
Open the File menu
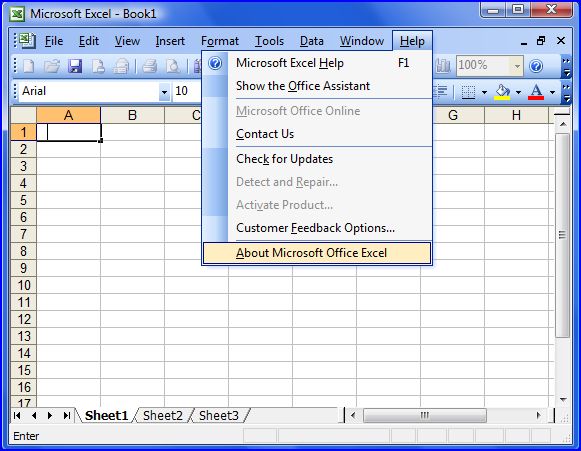(x=54, y=41)
